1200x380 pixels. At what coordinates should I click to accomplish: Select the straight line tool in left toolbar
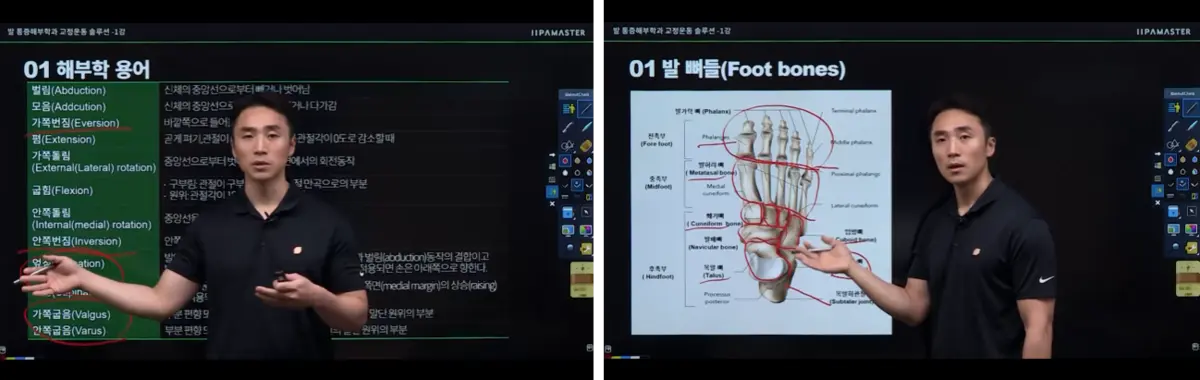coord(586,107)
